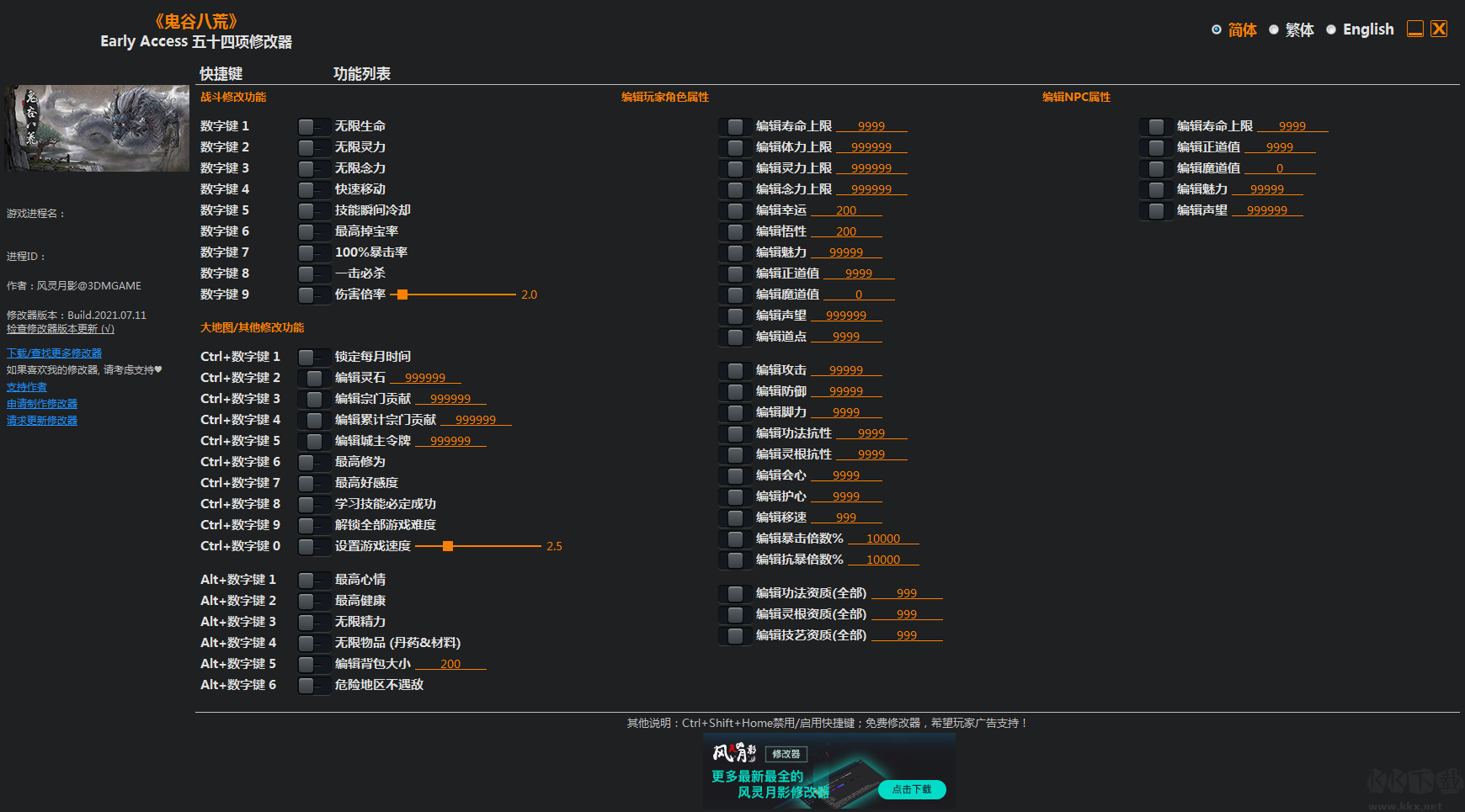Click player 编辑幸运 value field
Screen dimensions: 1465x812
click(846, 210)
